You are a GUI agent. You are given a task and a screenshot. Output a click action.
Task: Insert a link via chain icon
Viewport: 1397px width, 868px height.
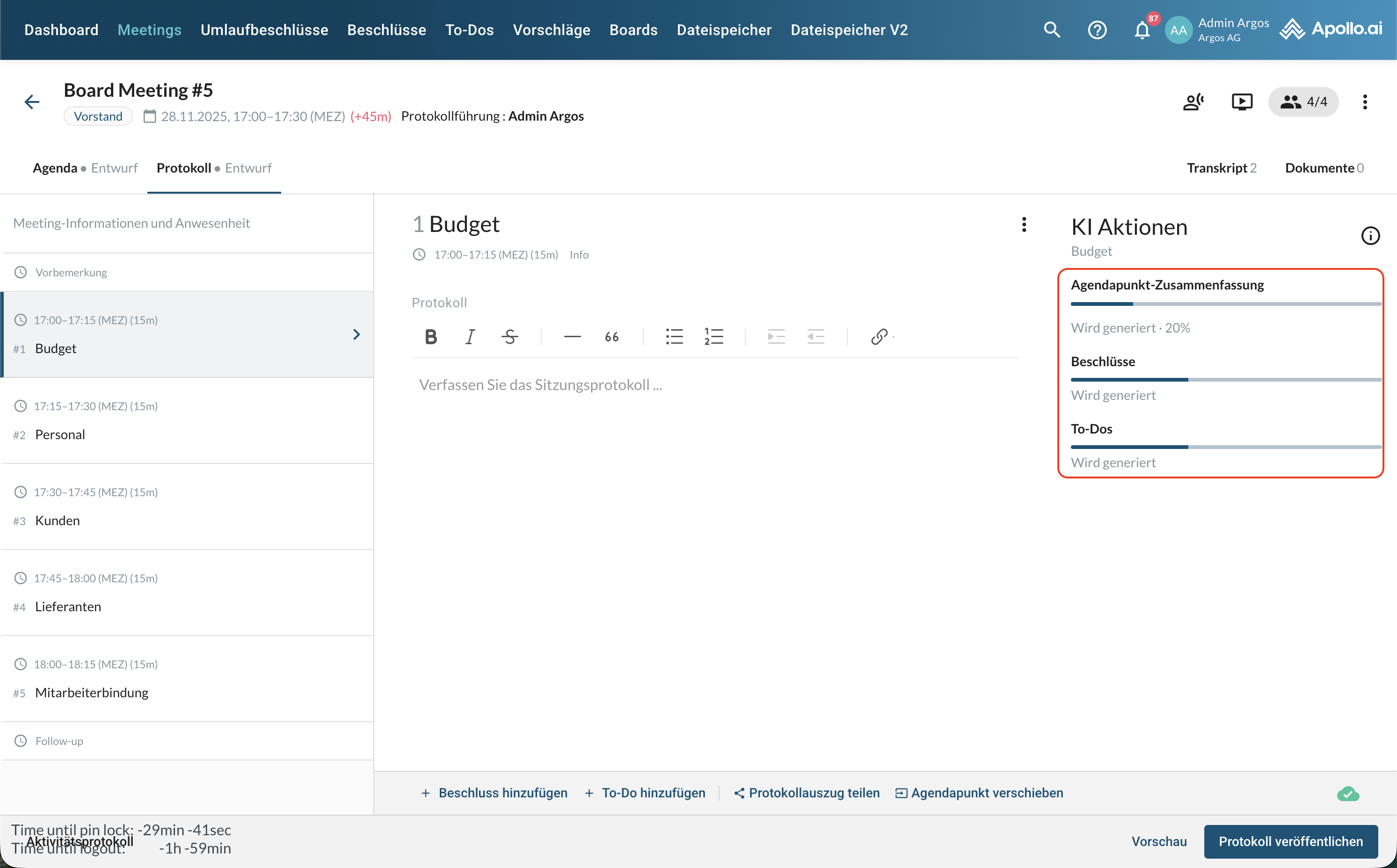[879, 337]
